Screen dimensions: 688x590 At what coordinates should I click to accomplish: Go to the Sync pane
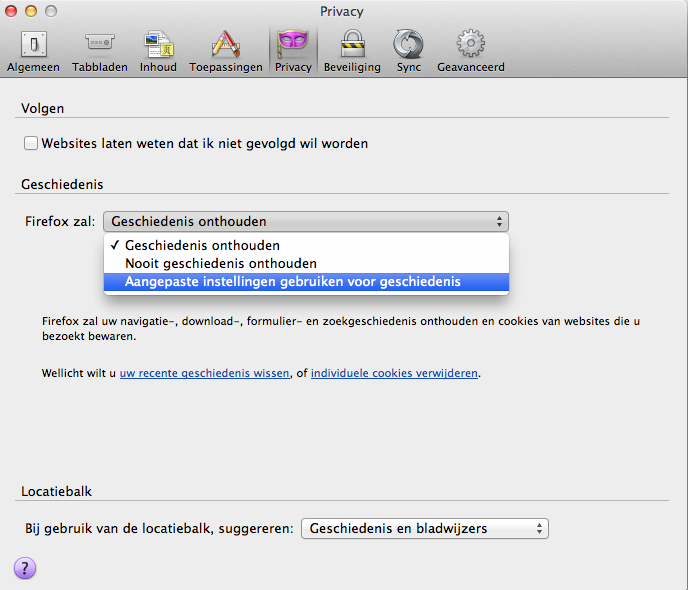coord(408,50)
